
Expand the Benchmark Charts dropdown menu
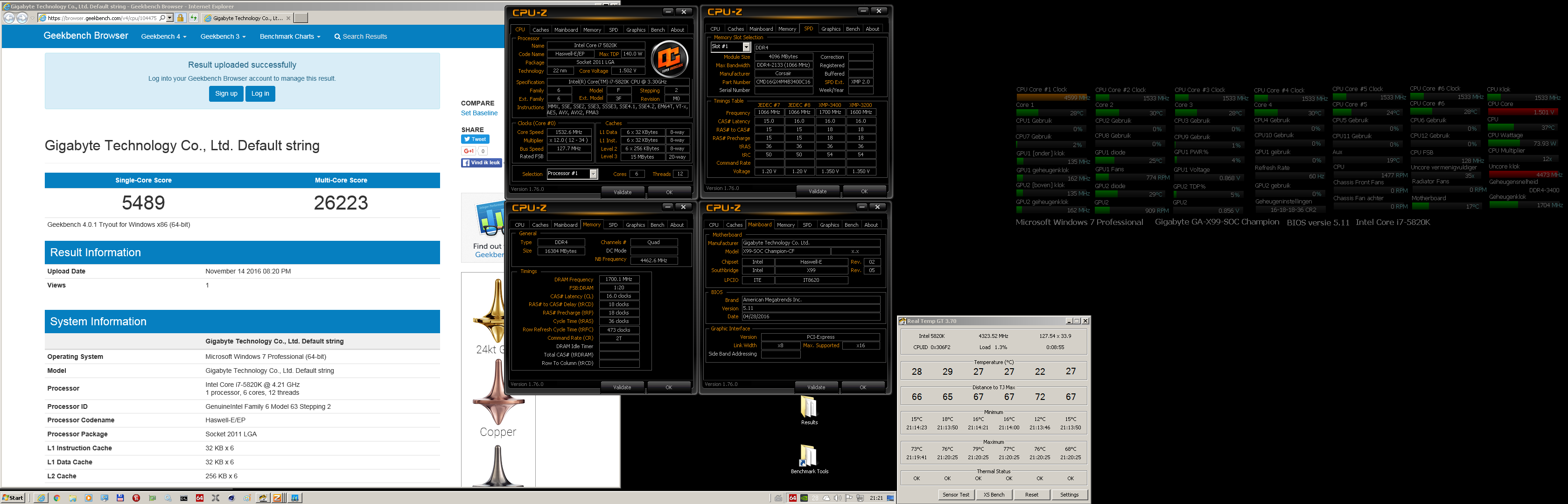(x=290, y=36)
